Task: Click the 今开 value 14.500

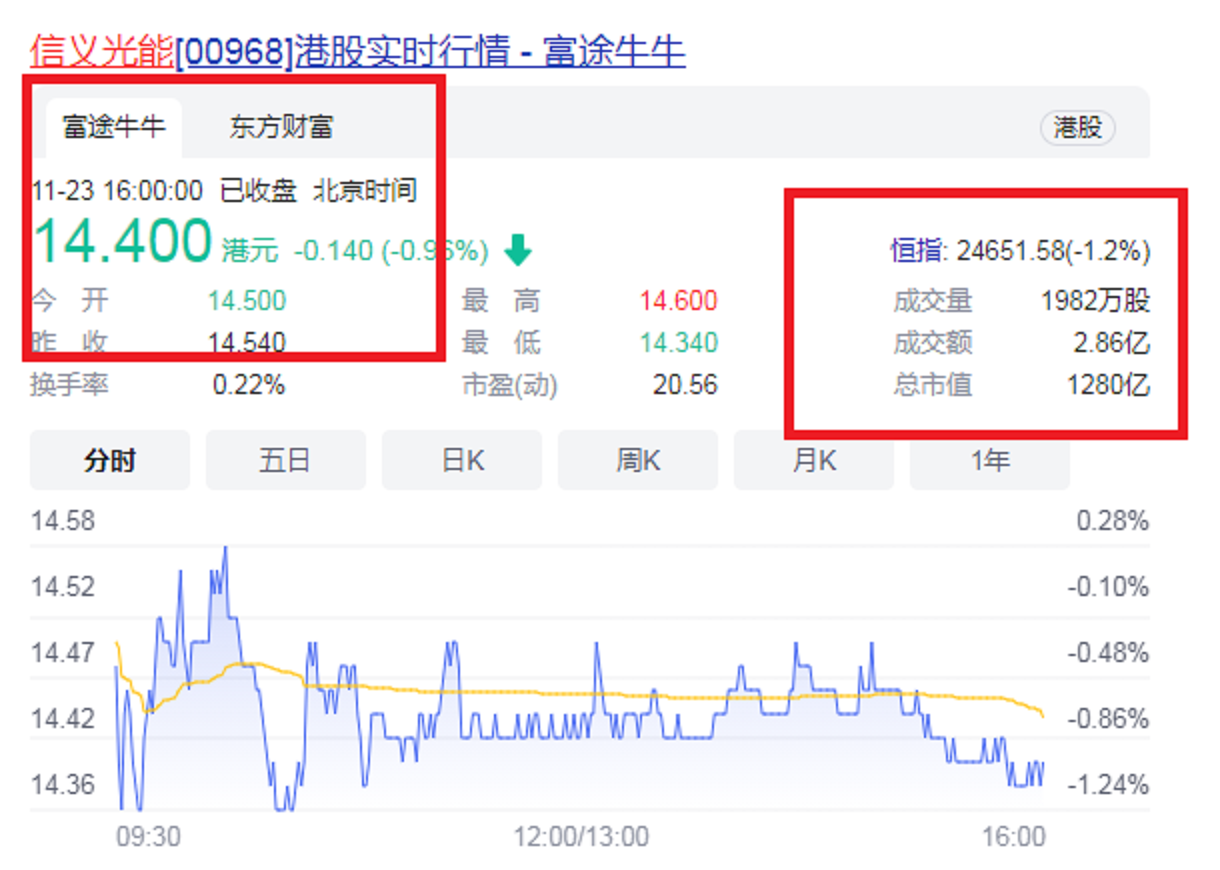Action: coord(247,300)
